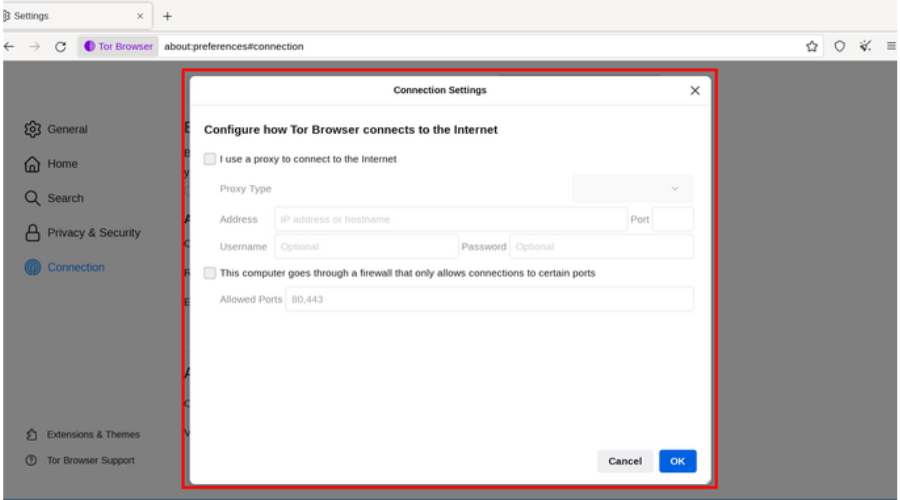This screenshot has width=900, height=500.
Task: Close the Connection Settings dialog
Action: (695, 91)
